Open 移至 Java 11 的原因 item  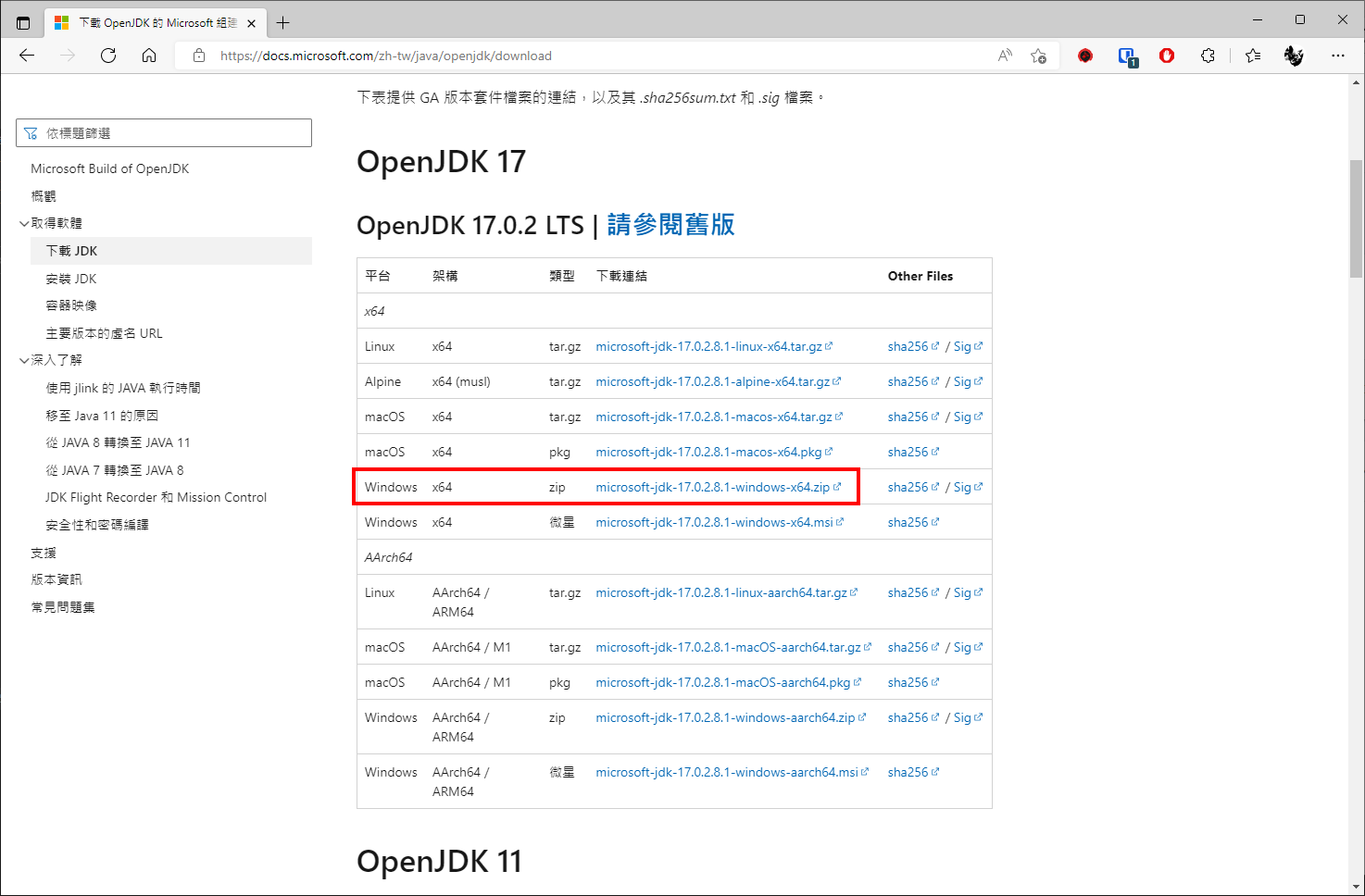102,416
